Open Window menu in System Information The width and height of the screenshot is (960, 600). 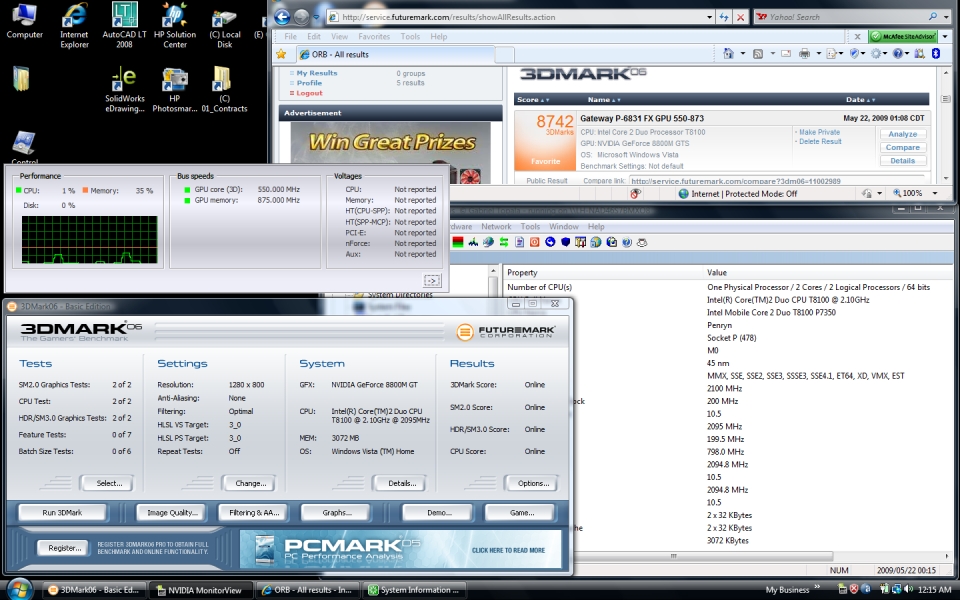click(x=563, y=226)
